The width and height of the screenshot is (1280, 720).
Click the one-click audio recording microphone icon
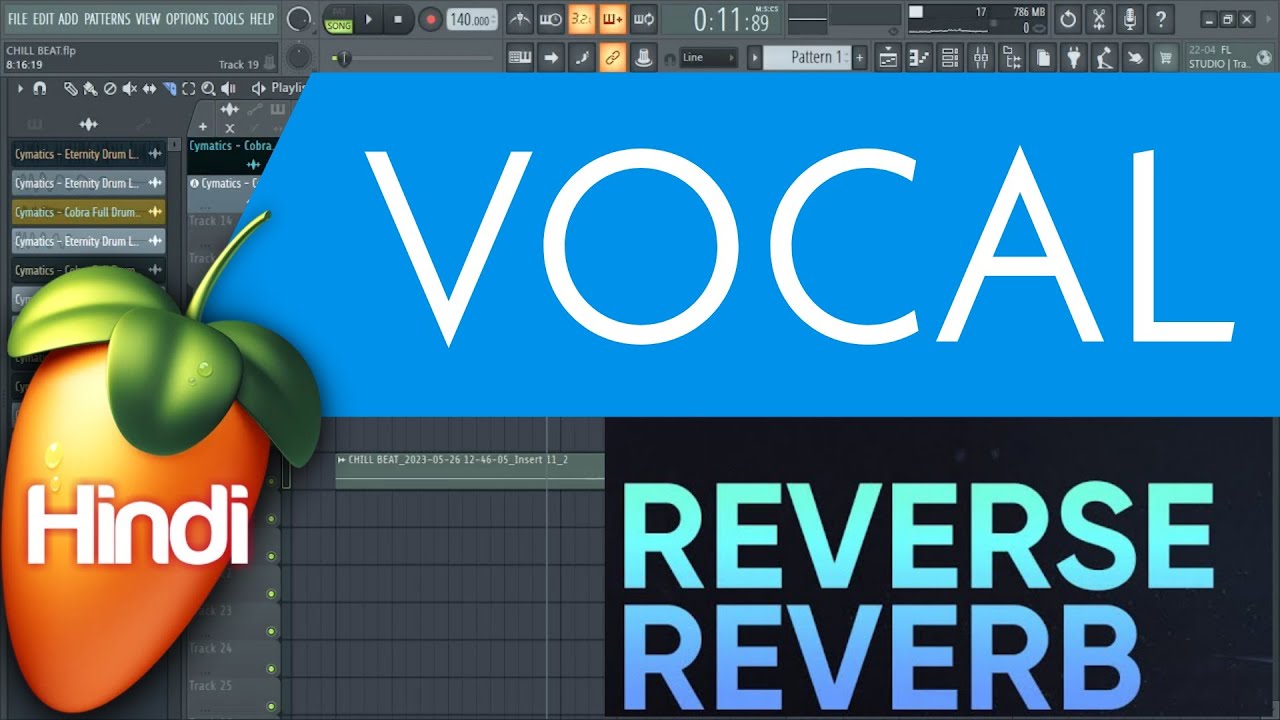coord(1130,19)
